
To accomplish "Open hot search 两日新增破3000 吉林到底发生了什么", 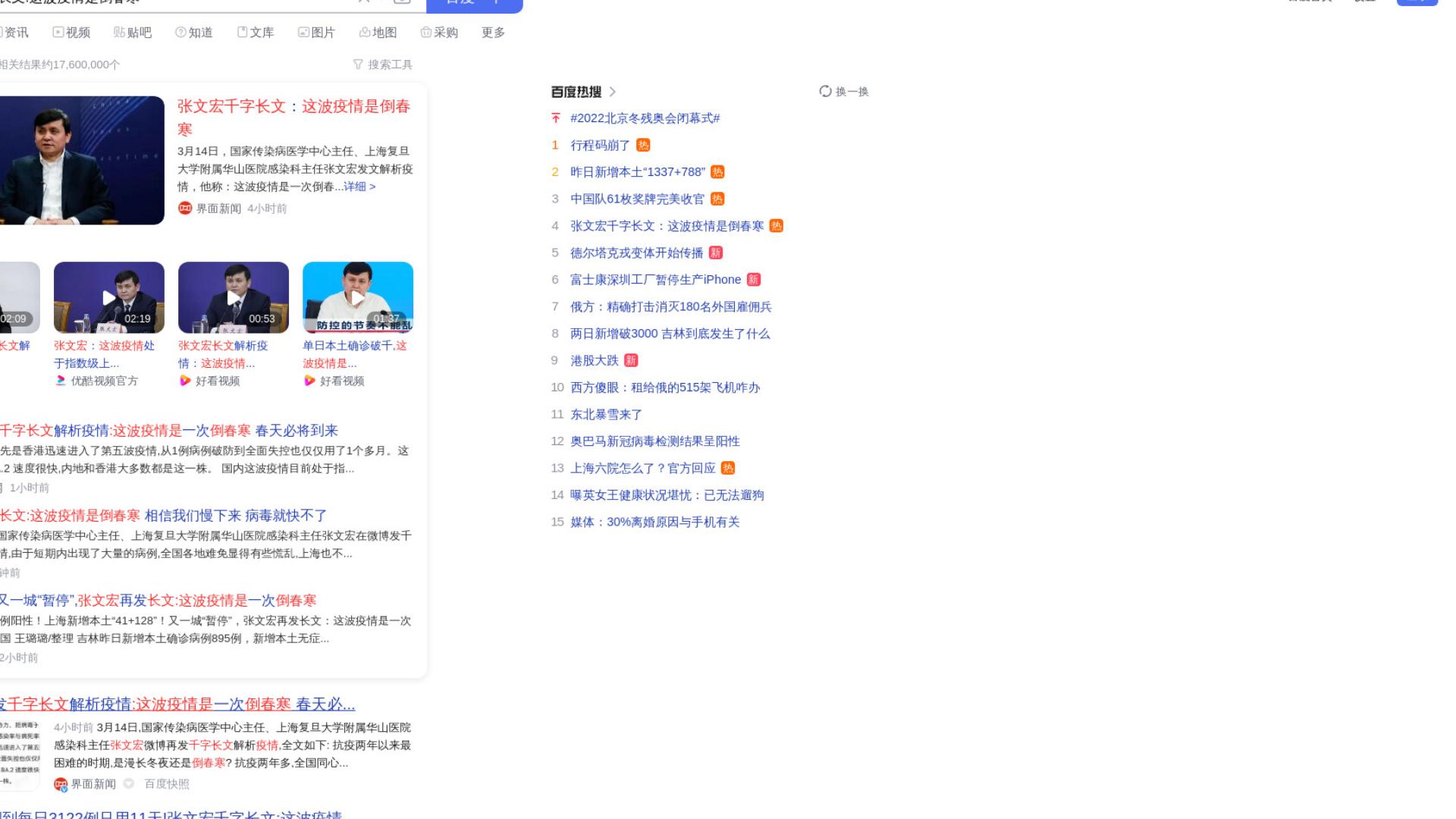I will click(x=670, y=334).
